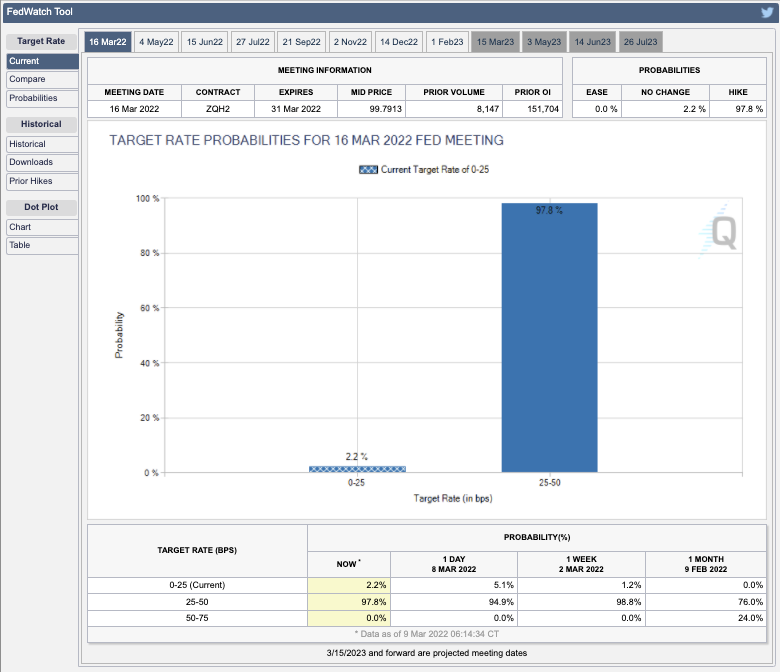Click the HIKE 97.8 % cell
This screenshot has height=672, width=780.
coord(738,109)
